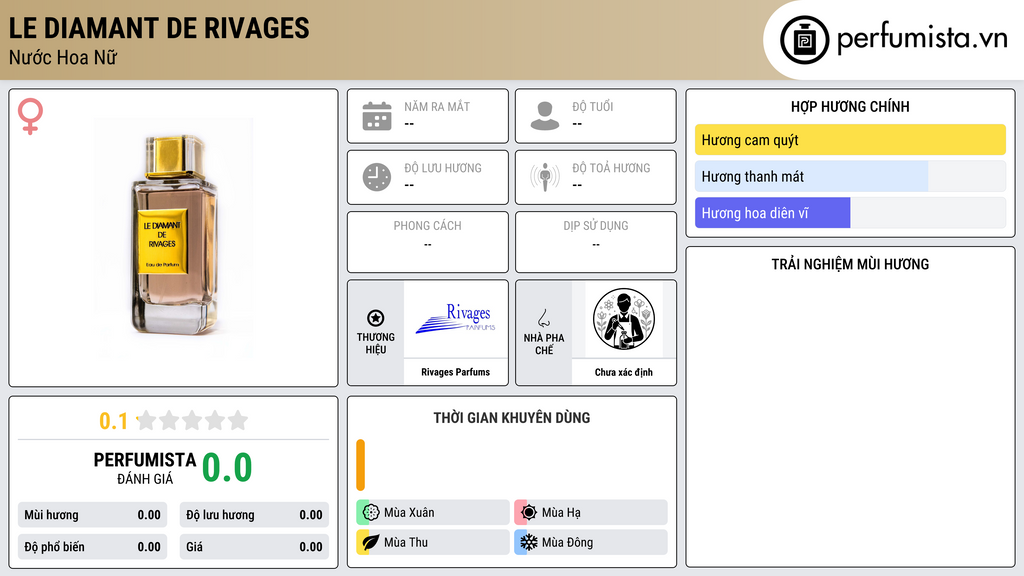Click the NĂM RA MẮT label
Screen dimensions: 1024x576
pos(437,106)
